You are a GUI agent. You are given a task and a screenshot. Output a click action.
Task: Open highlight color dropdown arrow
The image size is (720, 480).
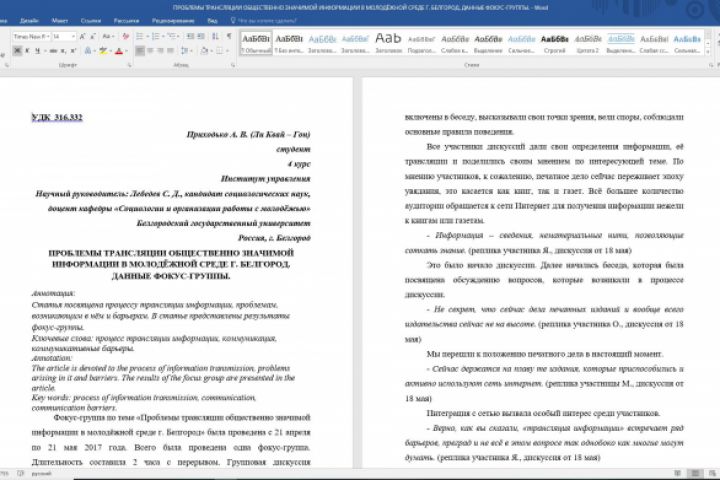(111, 51)
